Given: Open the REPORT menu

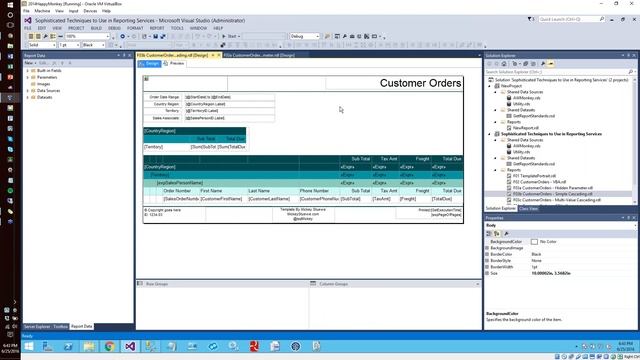Looking at the screenshot, I should point(157,28).
